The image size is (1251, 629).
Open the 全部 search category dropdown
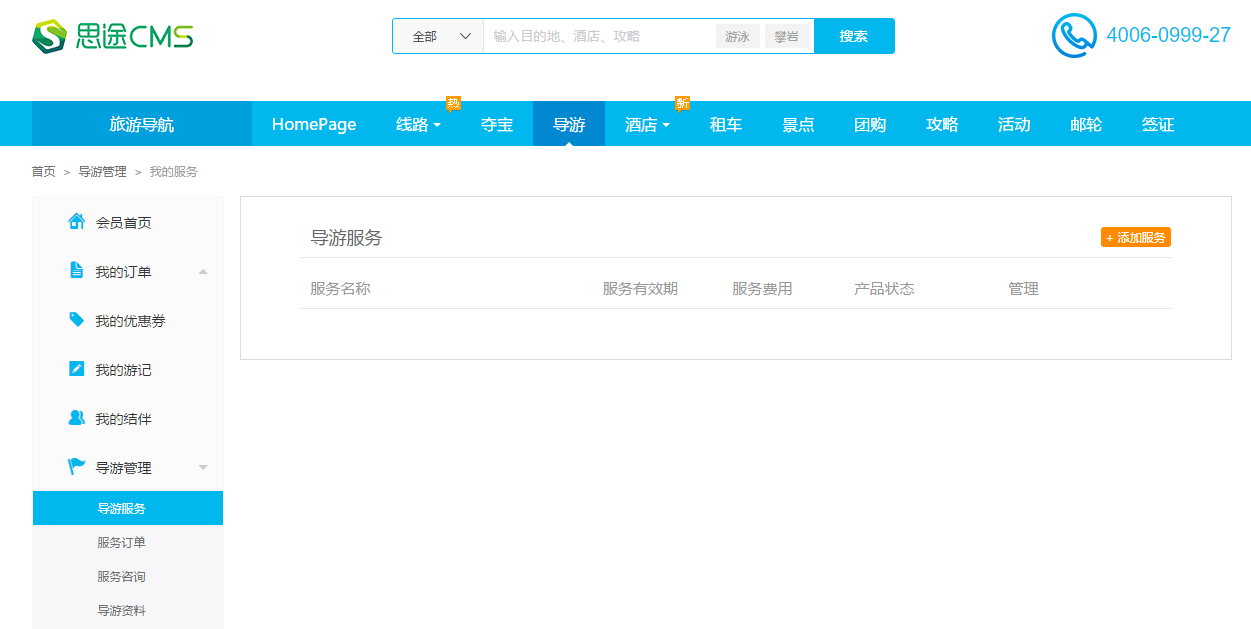[439, 36]
